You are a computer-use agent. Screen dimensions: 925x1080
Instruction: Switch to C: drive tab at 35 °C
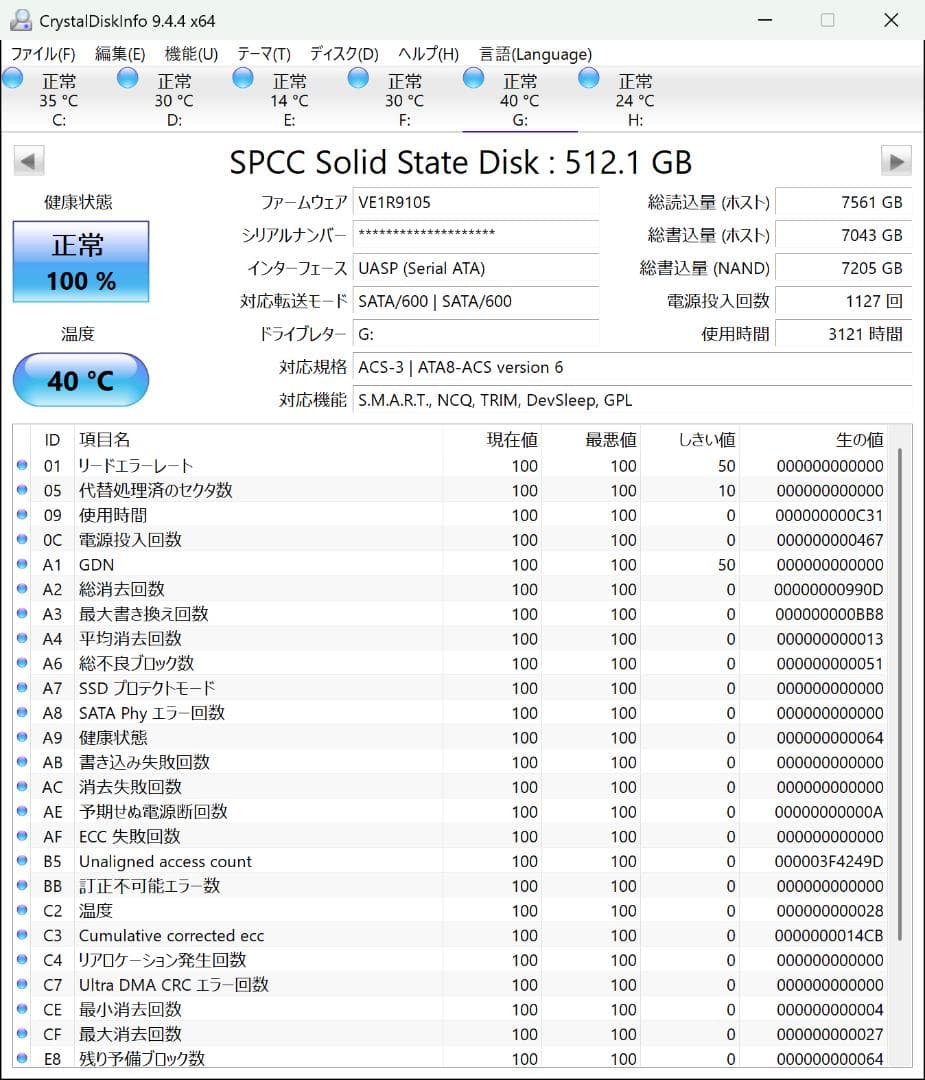point(59,100)
